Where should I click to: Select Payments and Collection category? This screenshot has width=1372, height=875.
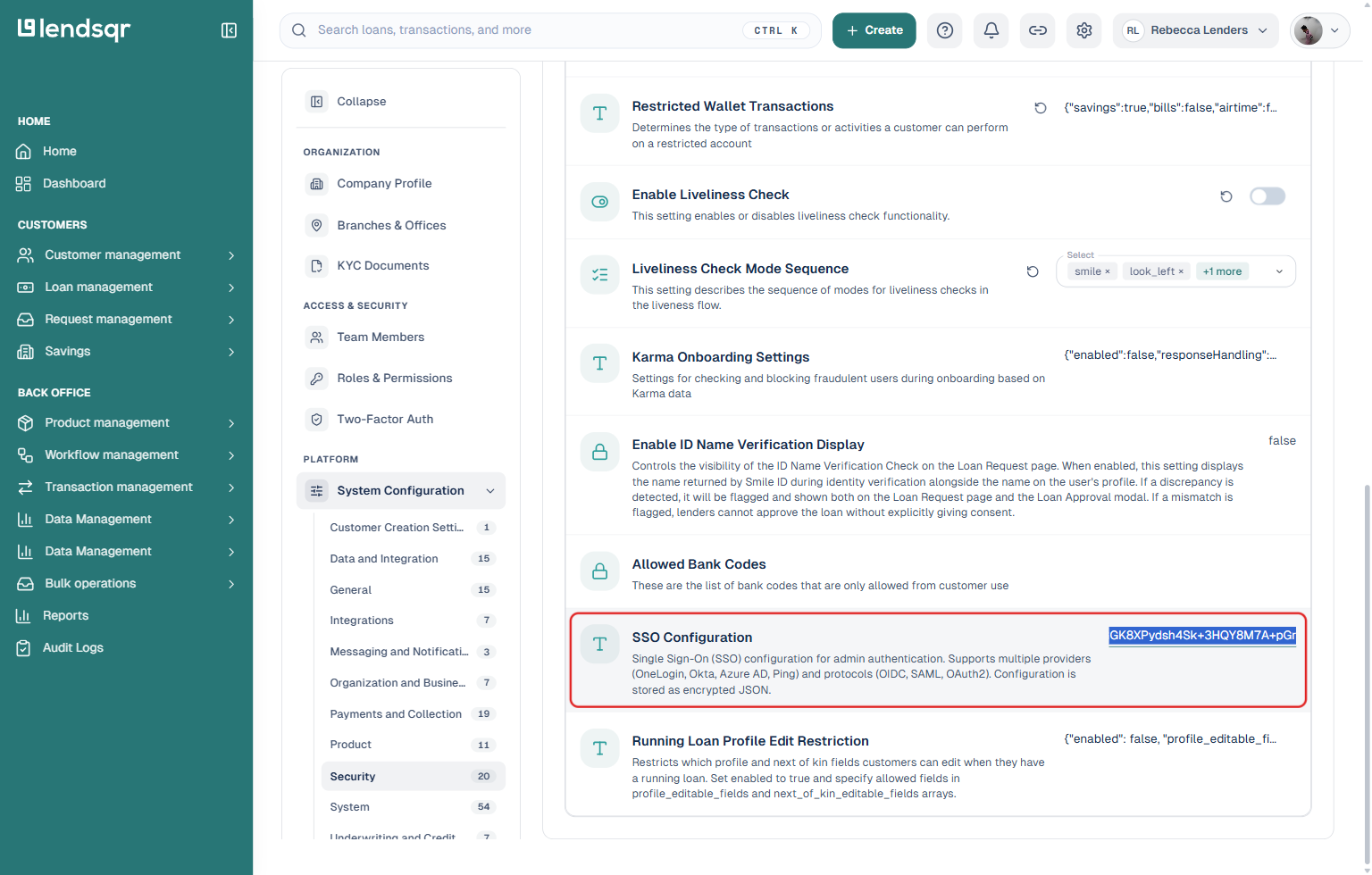click(x=413, y=714)
